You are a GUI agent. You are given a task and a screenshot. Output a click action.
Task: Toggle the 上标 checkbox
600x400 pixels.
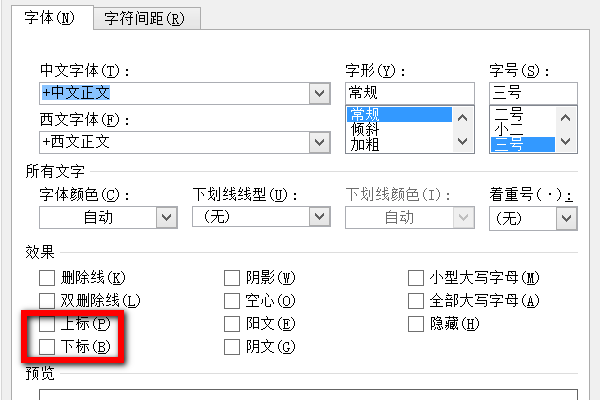pos(47,324)
